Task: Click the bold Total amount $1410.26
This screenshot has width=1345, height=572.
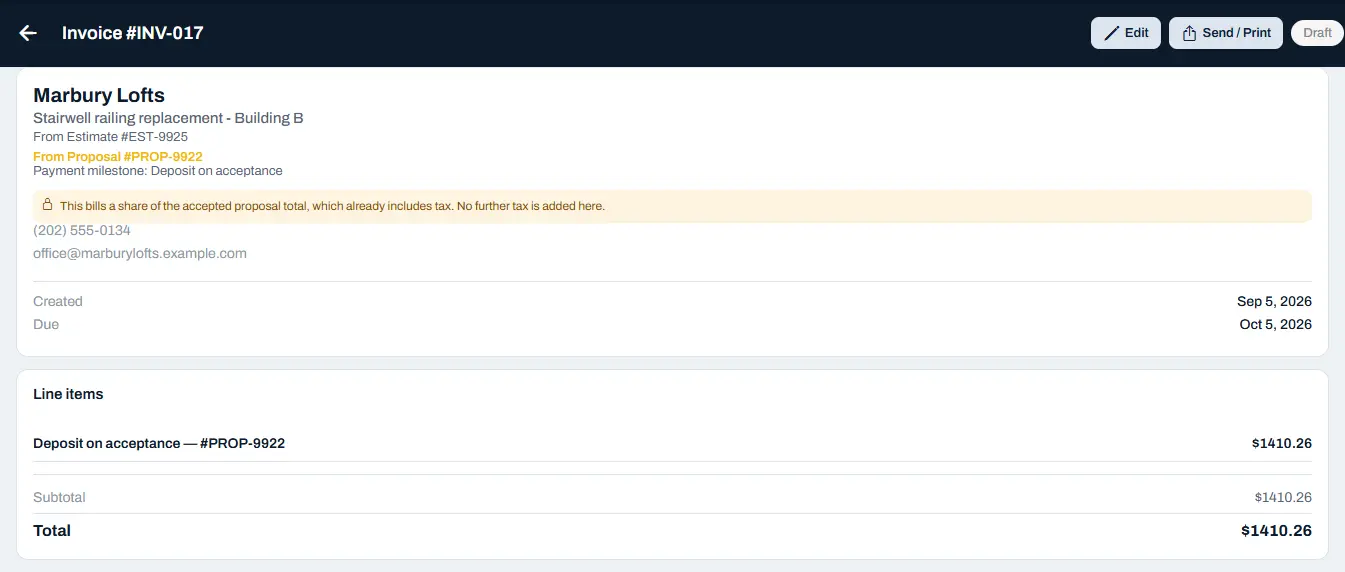Action: pos(1276,531)
